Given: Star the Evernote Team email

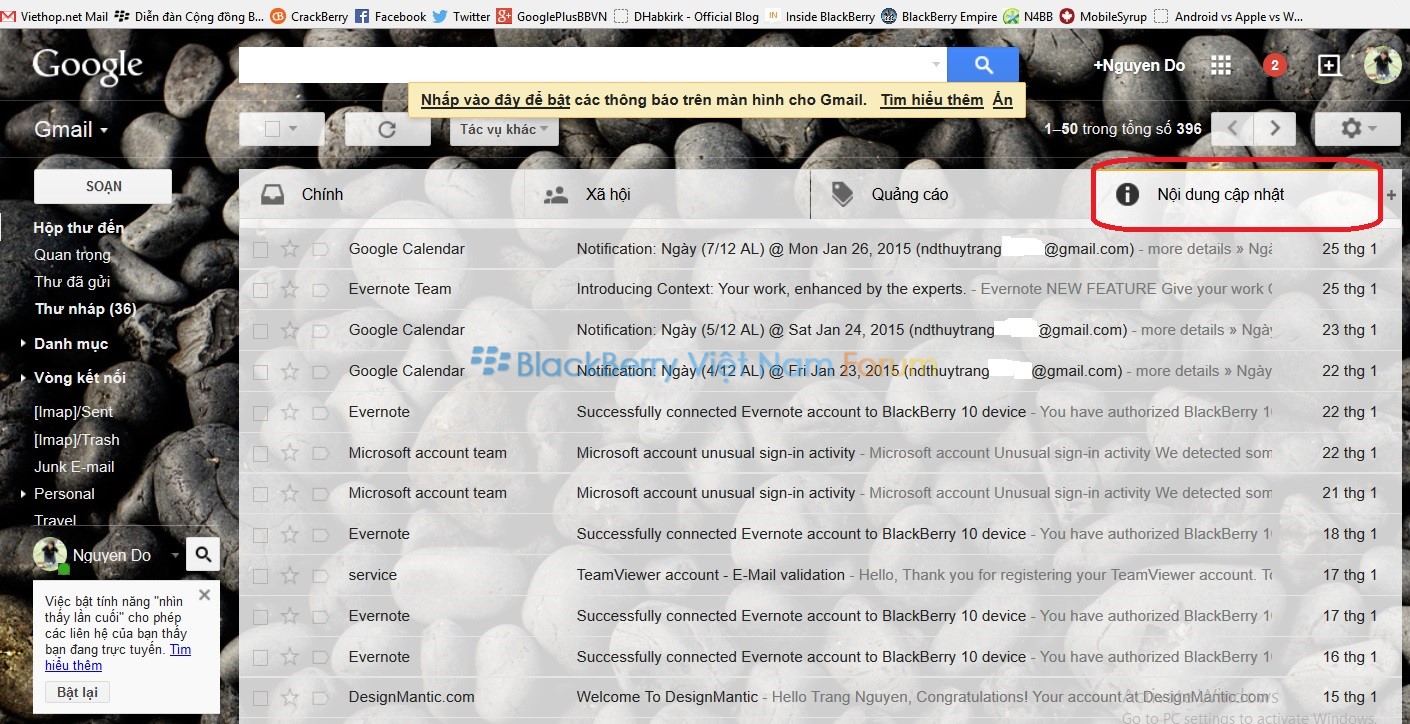Looking at the screenshot, I should tap(289, 289).
